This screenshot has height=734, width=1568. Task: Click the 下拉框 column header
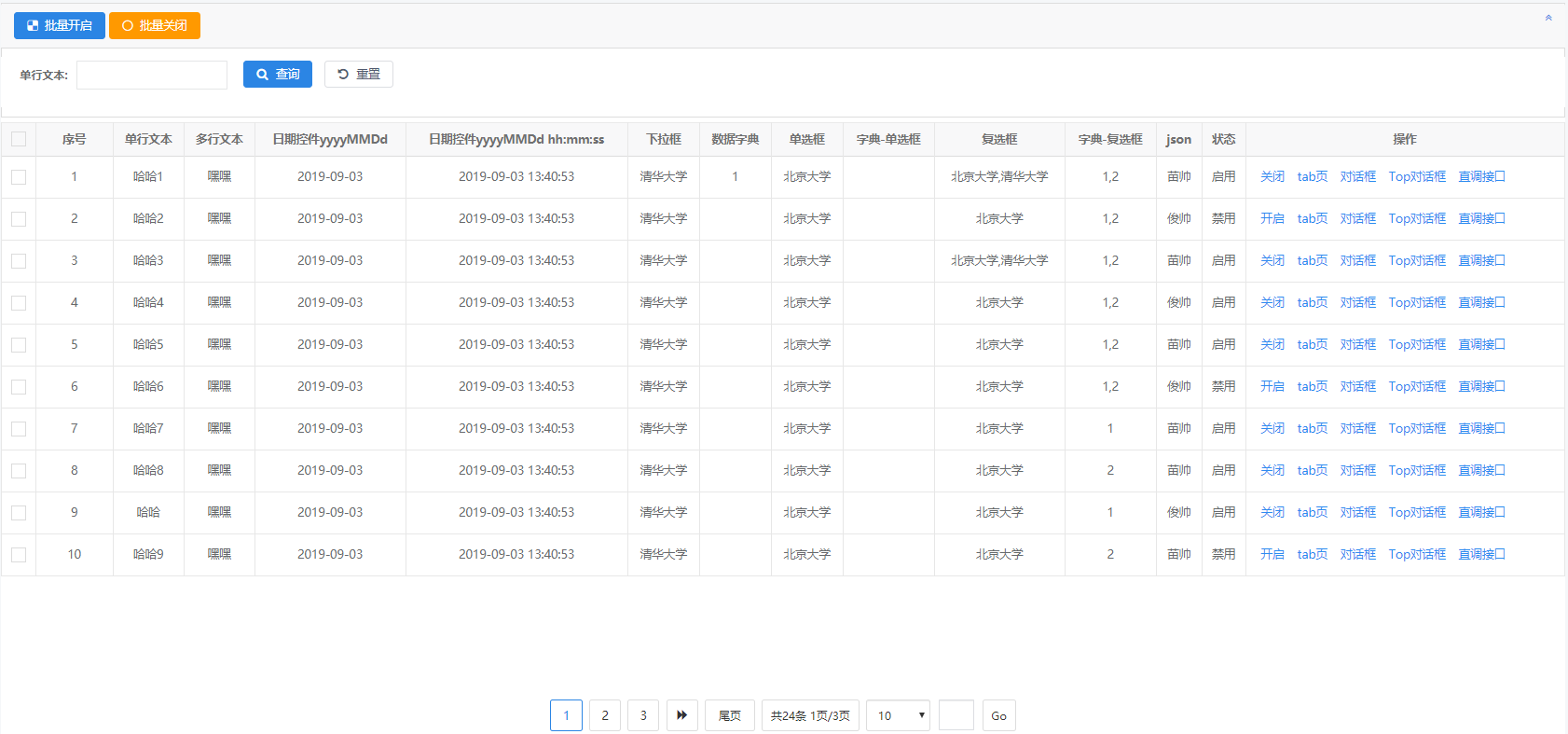click(664, 139)
